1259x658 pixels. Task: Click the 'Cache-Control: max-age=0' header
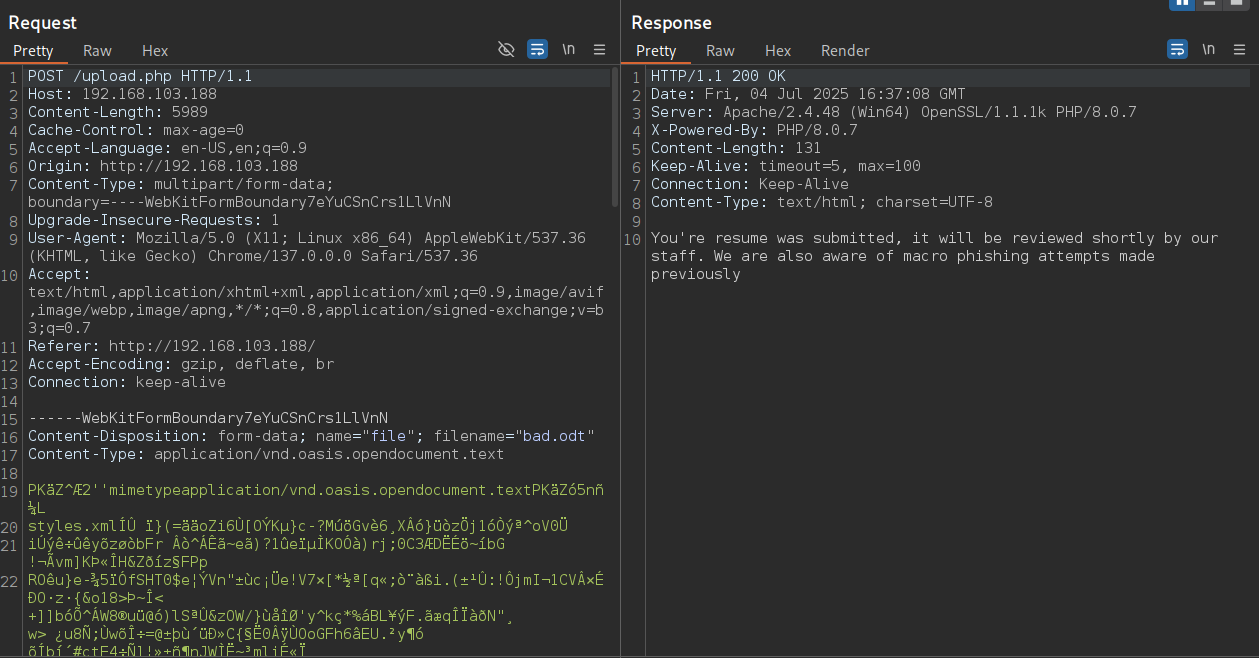[x=136, y=130]
